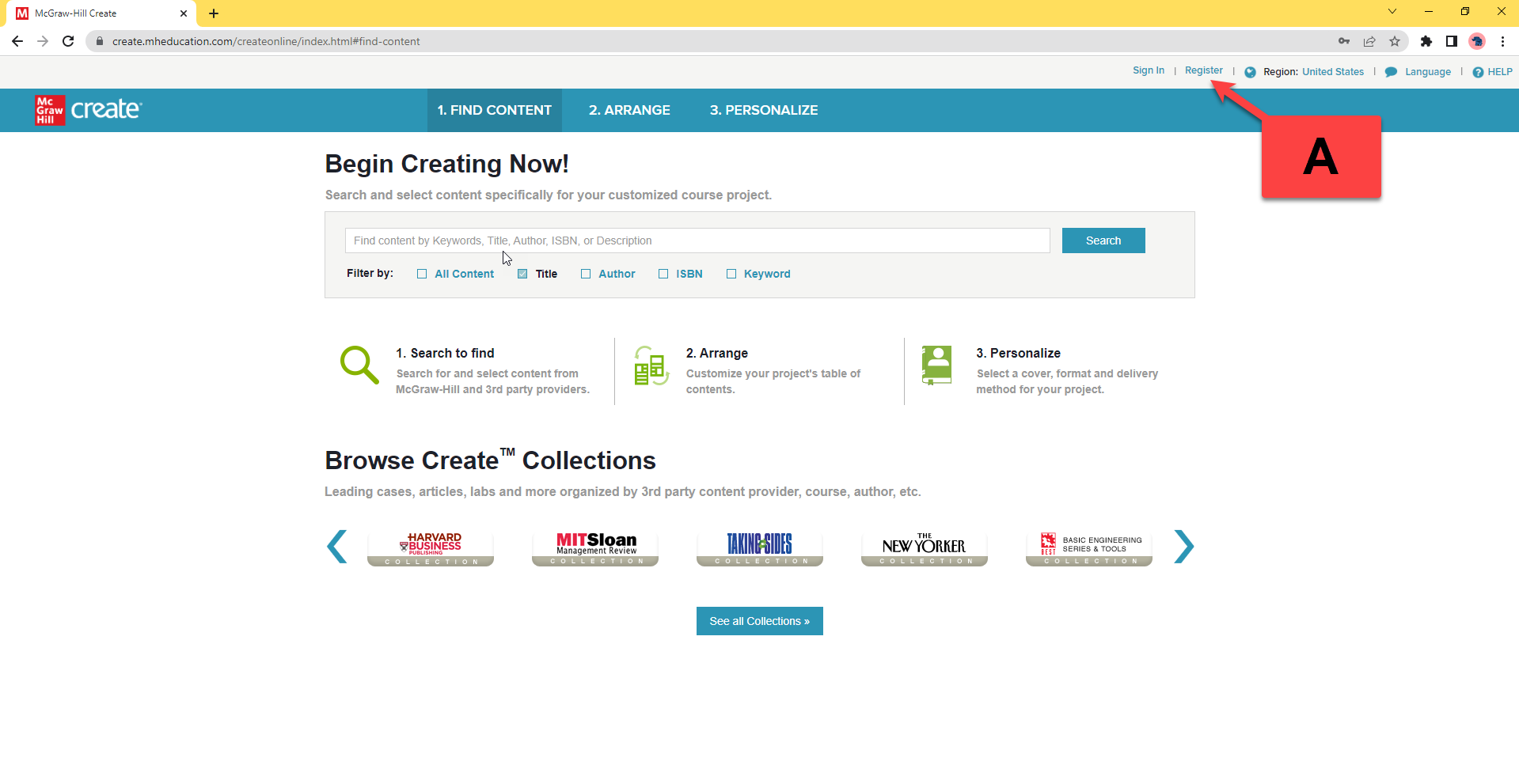Image resolution: width=1519 pixels, height=784 pixels.
Task: Open the Region United States selector
Action: point(1332,72)
